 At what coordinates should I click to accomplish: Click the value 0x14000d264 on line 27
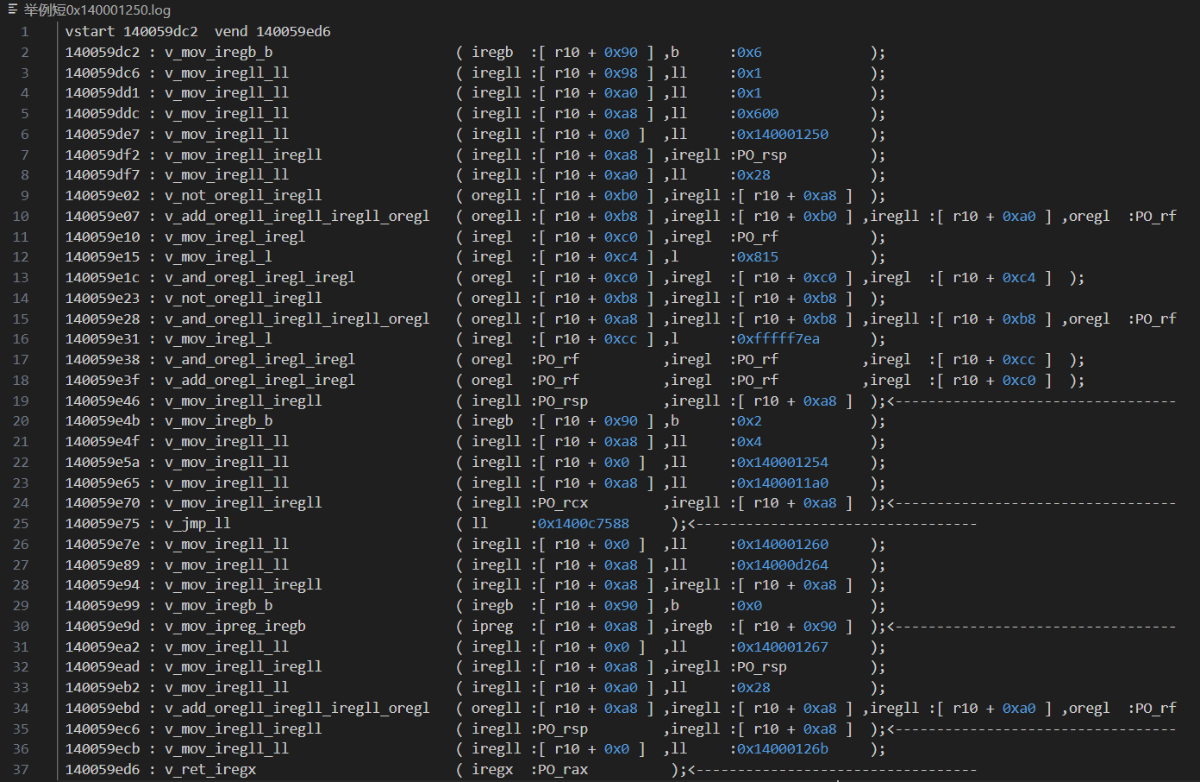[782, 564]
